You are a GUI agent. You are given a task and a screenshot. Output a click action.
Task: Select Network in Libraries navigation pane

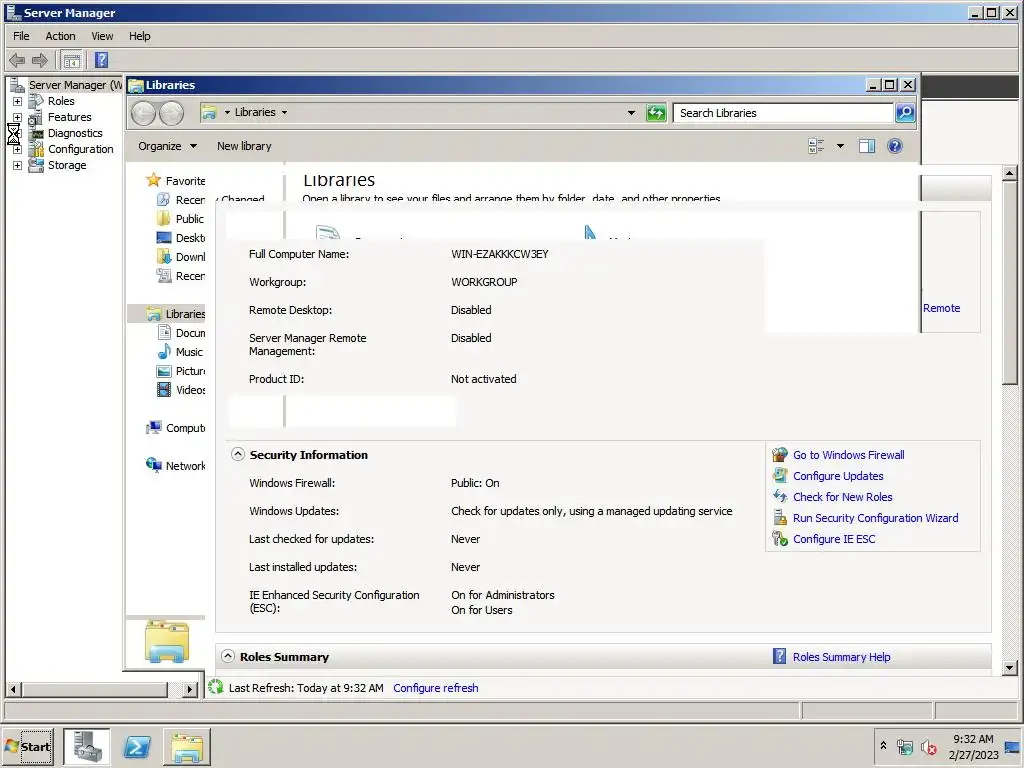[185, 466]
